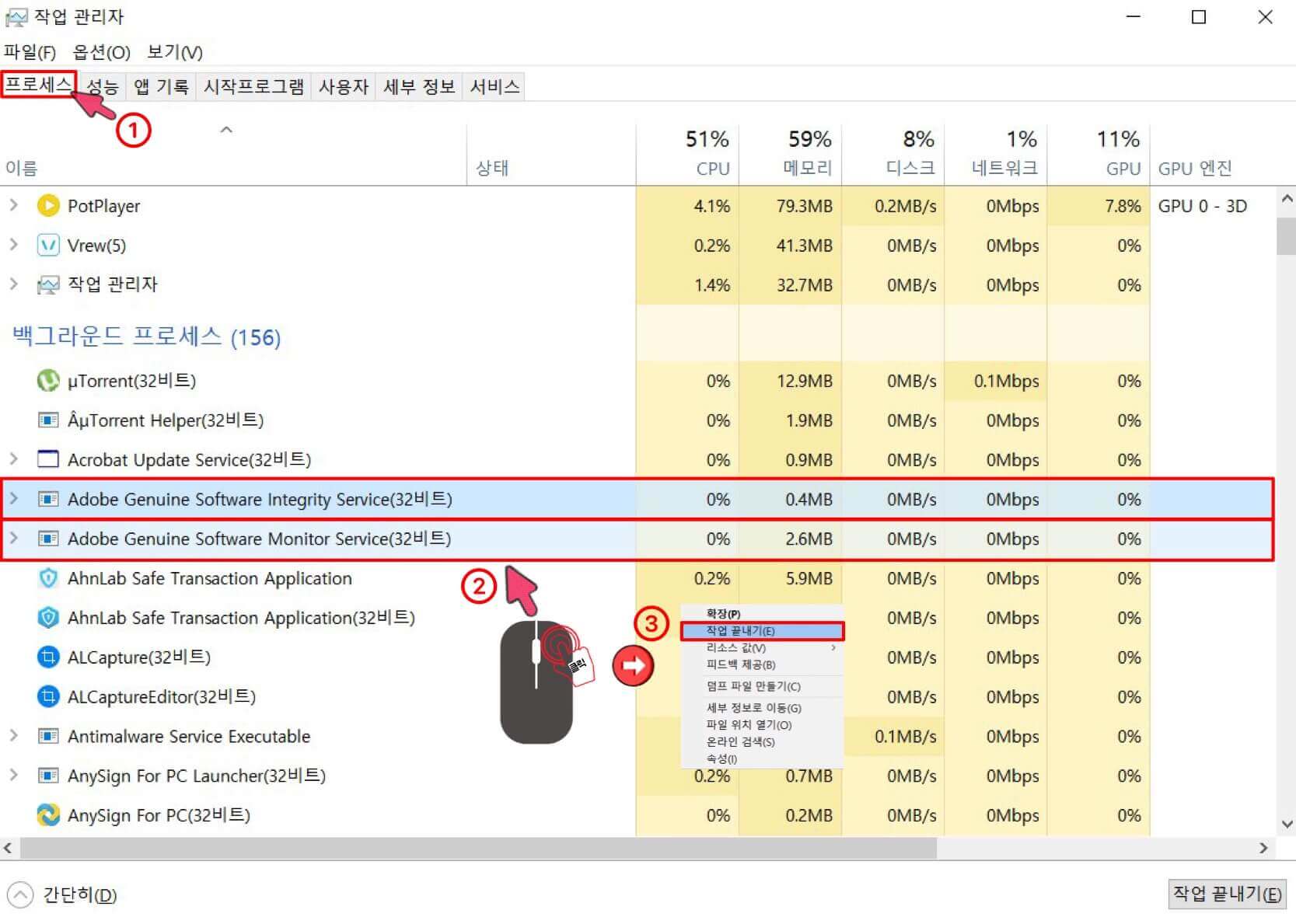Expand AnySign For PC Launcher row
The height and width of the screenshot is (924, 1296).
pyautogui.click(x=13, y=775)
